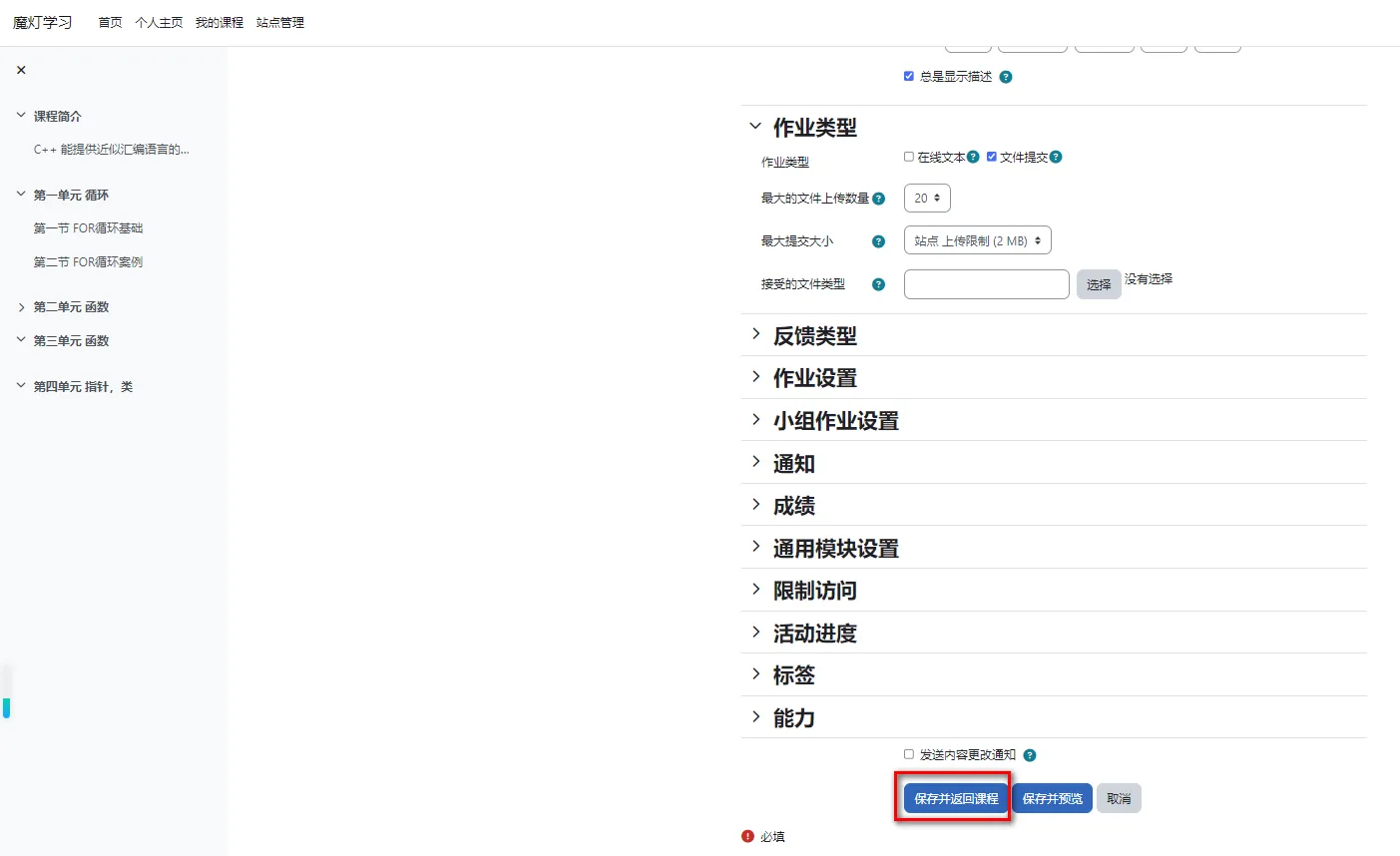Screen dimensions: 1400x856
Task: Collapse 第三单元 函数 in sidebar
Action: pos(21,340)
